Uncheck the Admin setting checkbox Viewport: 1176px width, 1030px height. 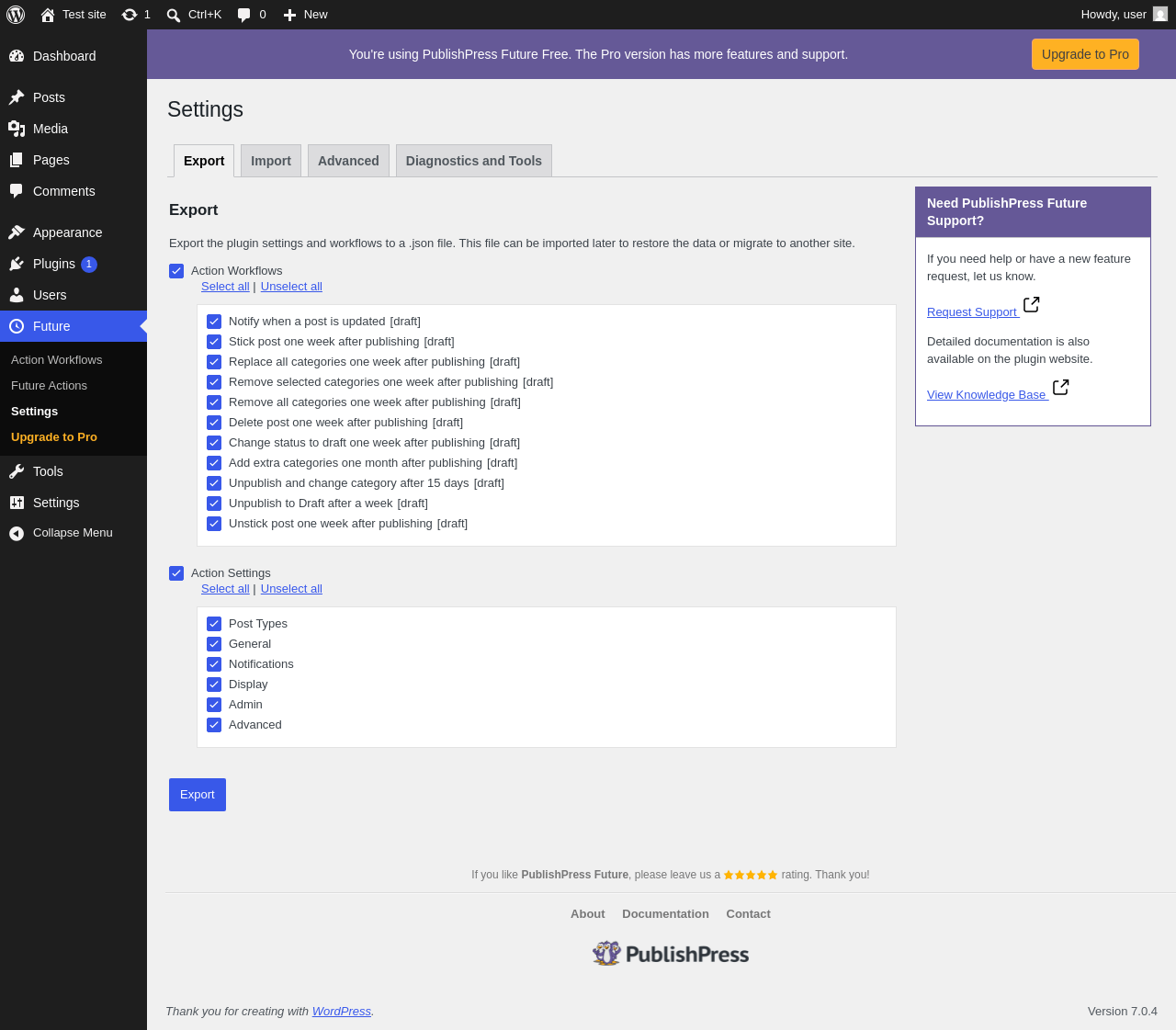click(214, 705)
